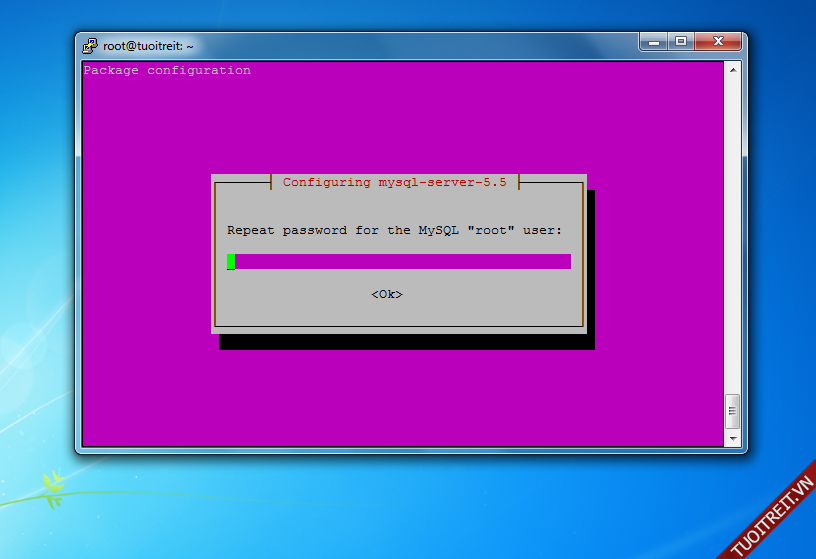Viewport: 816px width, 559px height.
Task: Click the "Configuring mysql-server-5.5" dialog title
Action: click(x=394, y=182)
